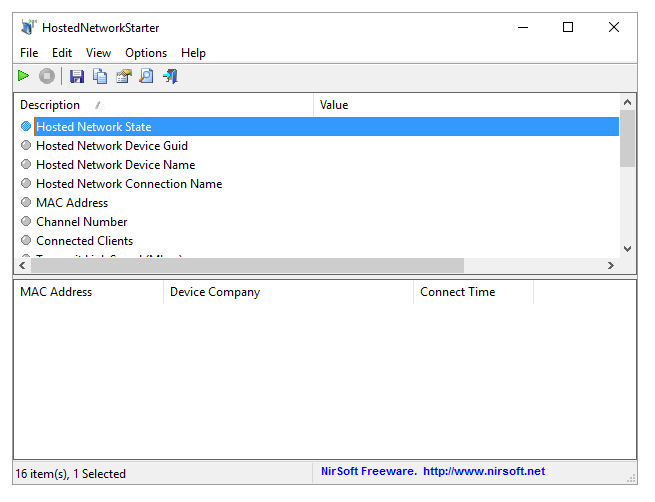655x502 pixels.
Task: Start the hosted network with green play icon
Action: pyautogui.click(x=23, y=76)
